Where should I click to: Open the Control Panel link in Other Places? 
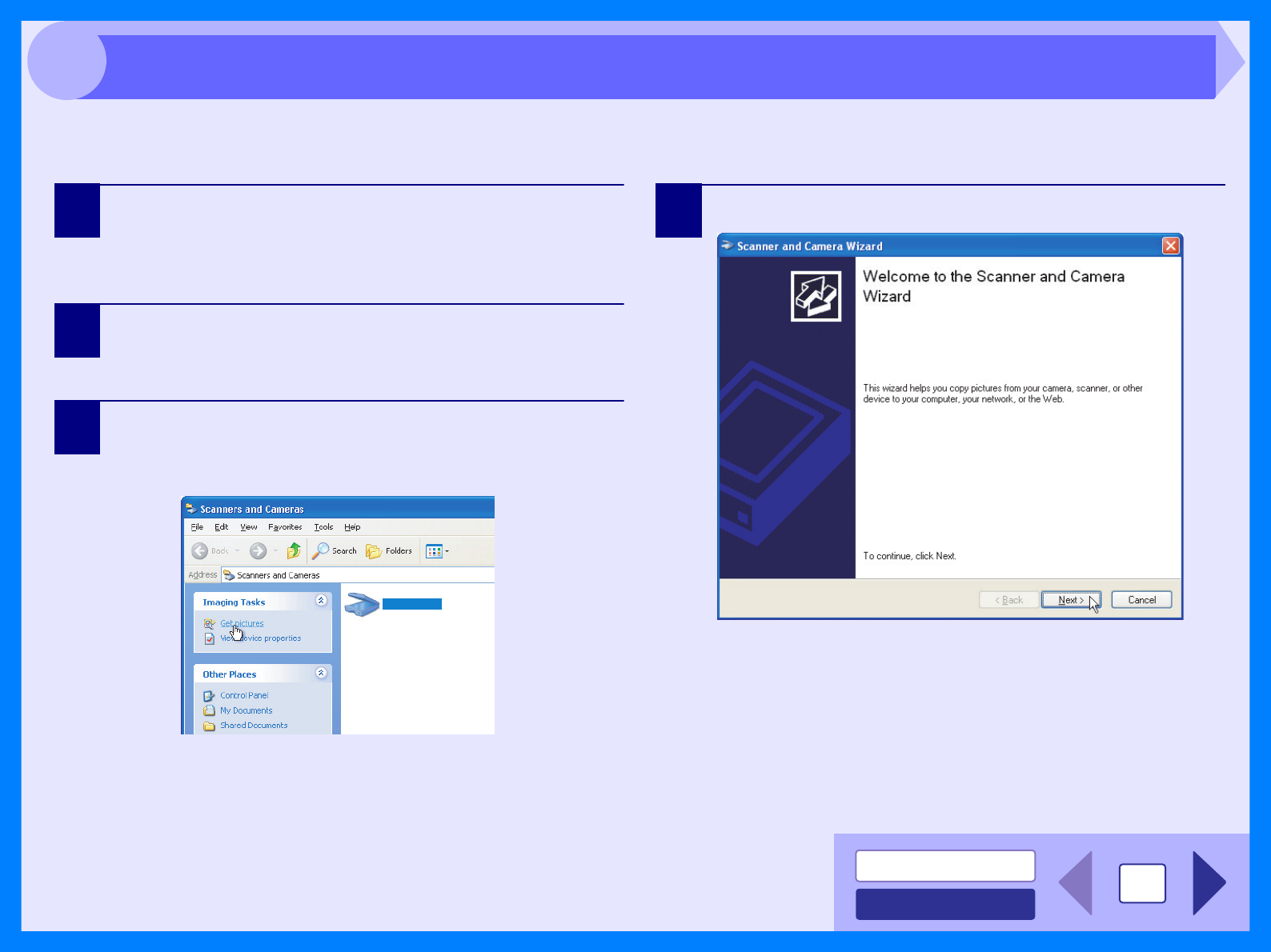244,695
